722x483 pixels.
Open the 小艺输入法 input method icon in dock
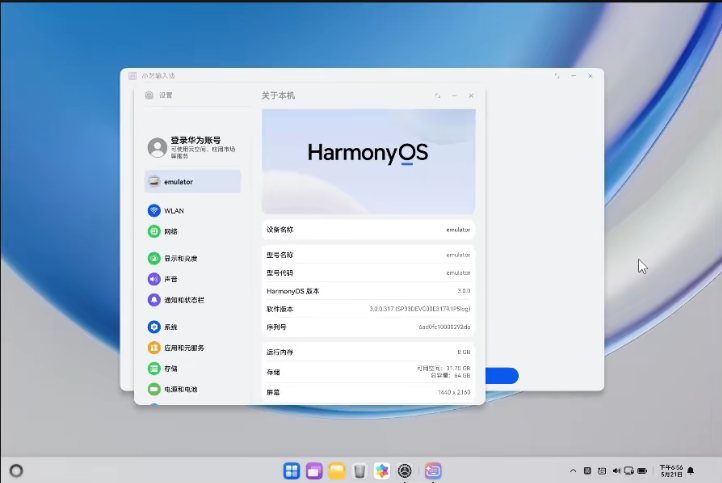[433, 471]
